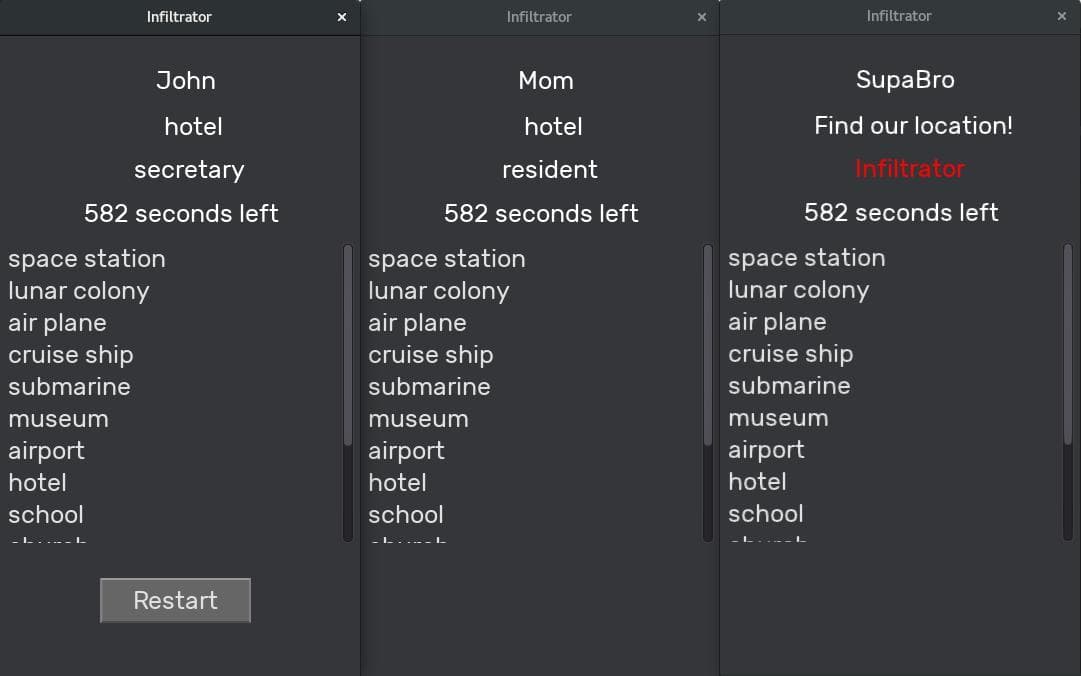Pick museum in Mom's location list
Viewport: 1081px width, 676px height.
pos(418,418)
